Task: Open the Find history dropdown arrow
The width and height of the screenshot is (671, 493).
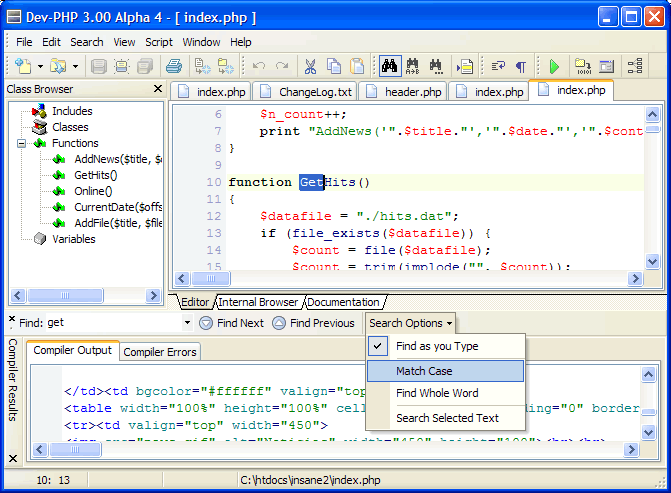Action: pos(187,323)
